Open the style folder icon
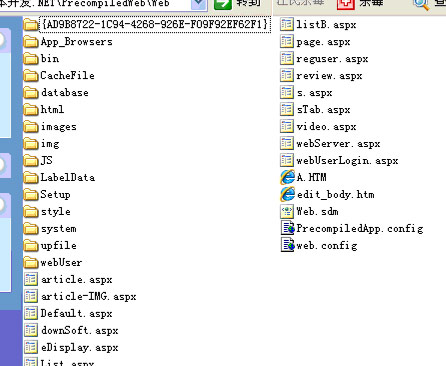The height and width of the screenshot is (366, 446). click(31, 212)
